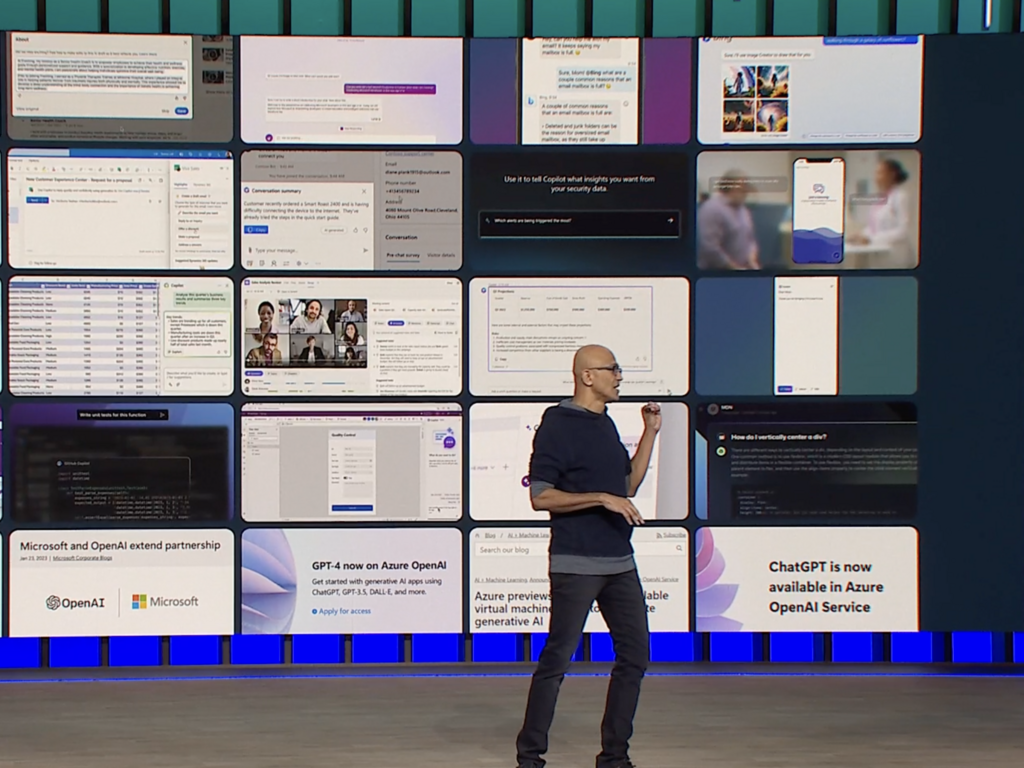
Task: Click the plus icon beside the 'more' dropdown
Action: point(505,466)
